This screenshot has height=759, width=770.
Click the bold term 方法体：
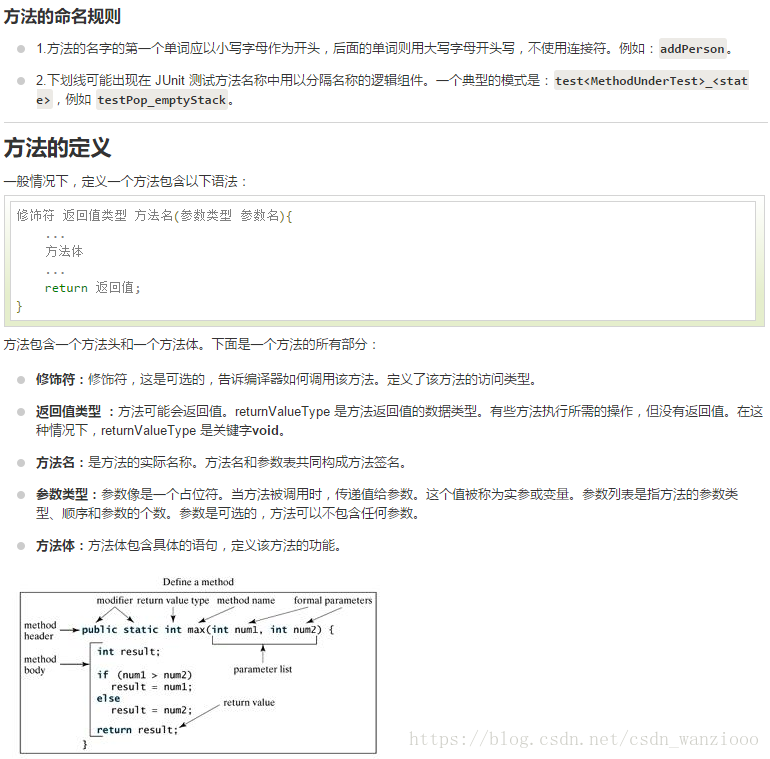61,545
